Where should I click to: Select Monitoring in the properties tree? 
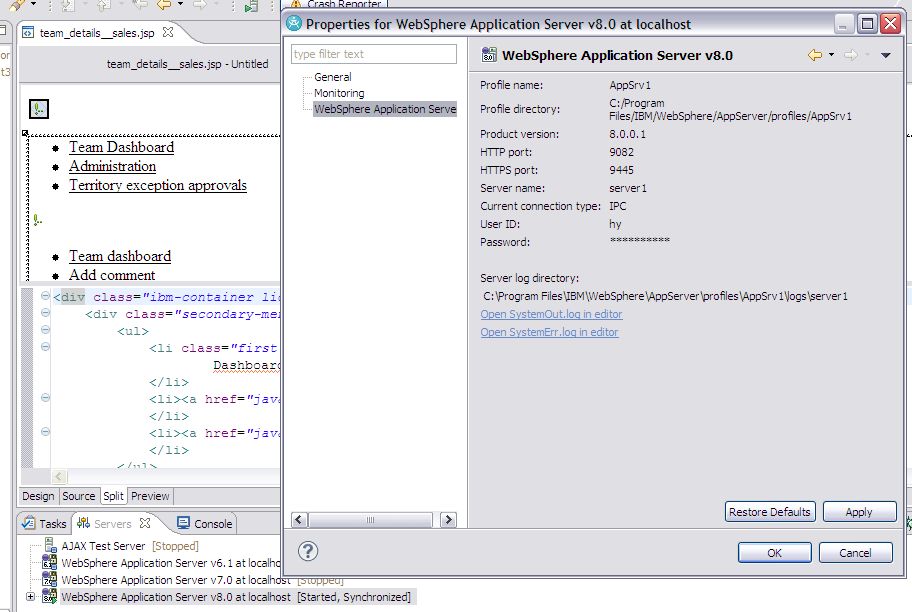pyautogui.click(x=339, y=93)
